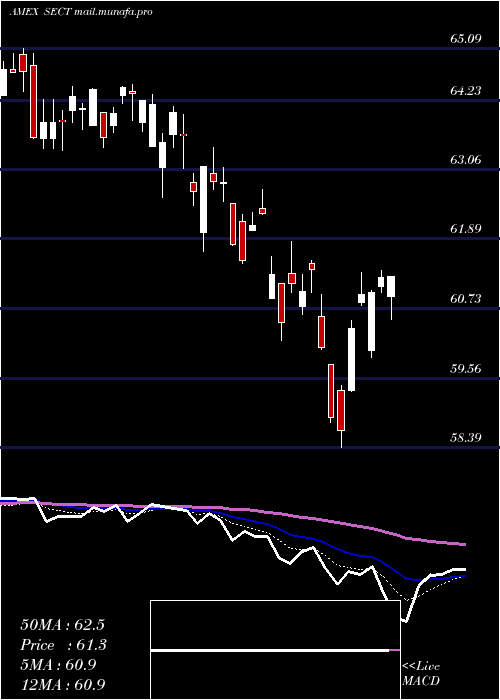The width and height of the screenshot is (500, 700).
Task: Click the 12MA : 60.9 readout
Action: point(62,684)
